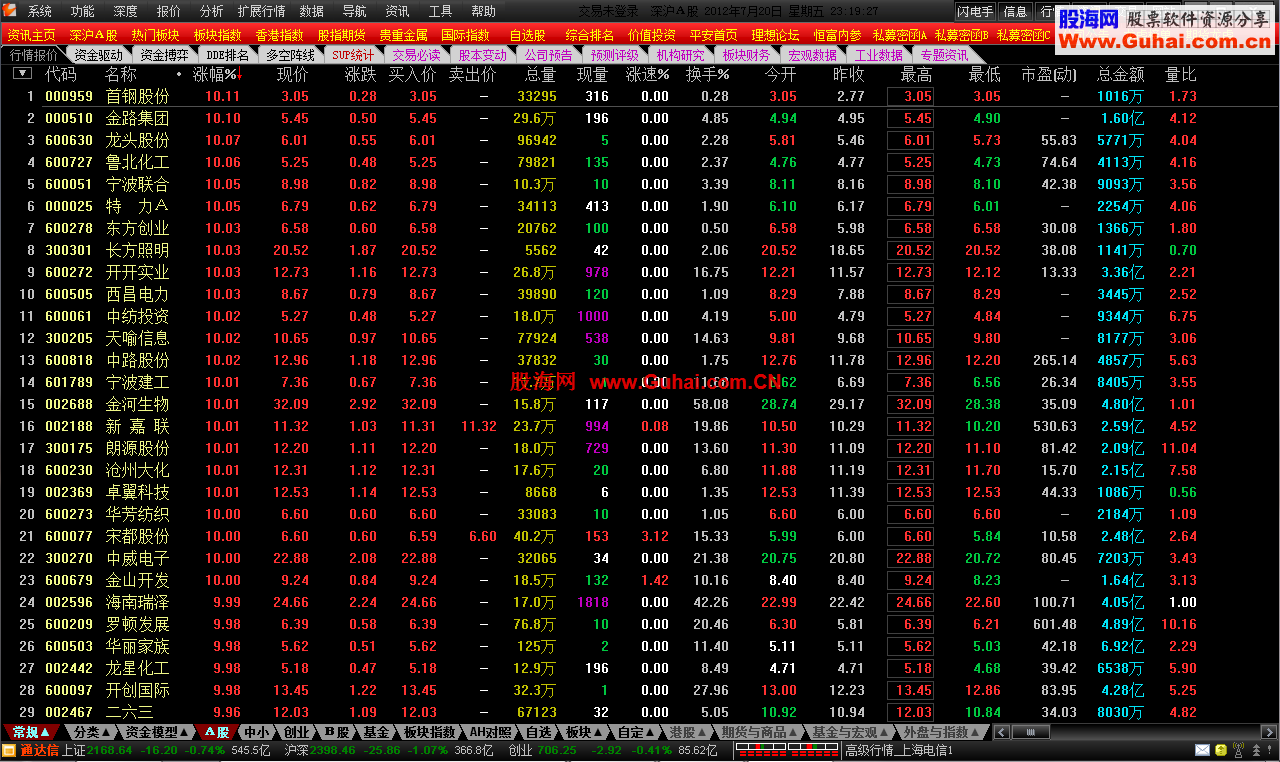
Task: Expand the 资金模型 bottom tab menu
Action: [x=156, y=732]
